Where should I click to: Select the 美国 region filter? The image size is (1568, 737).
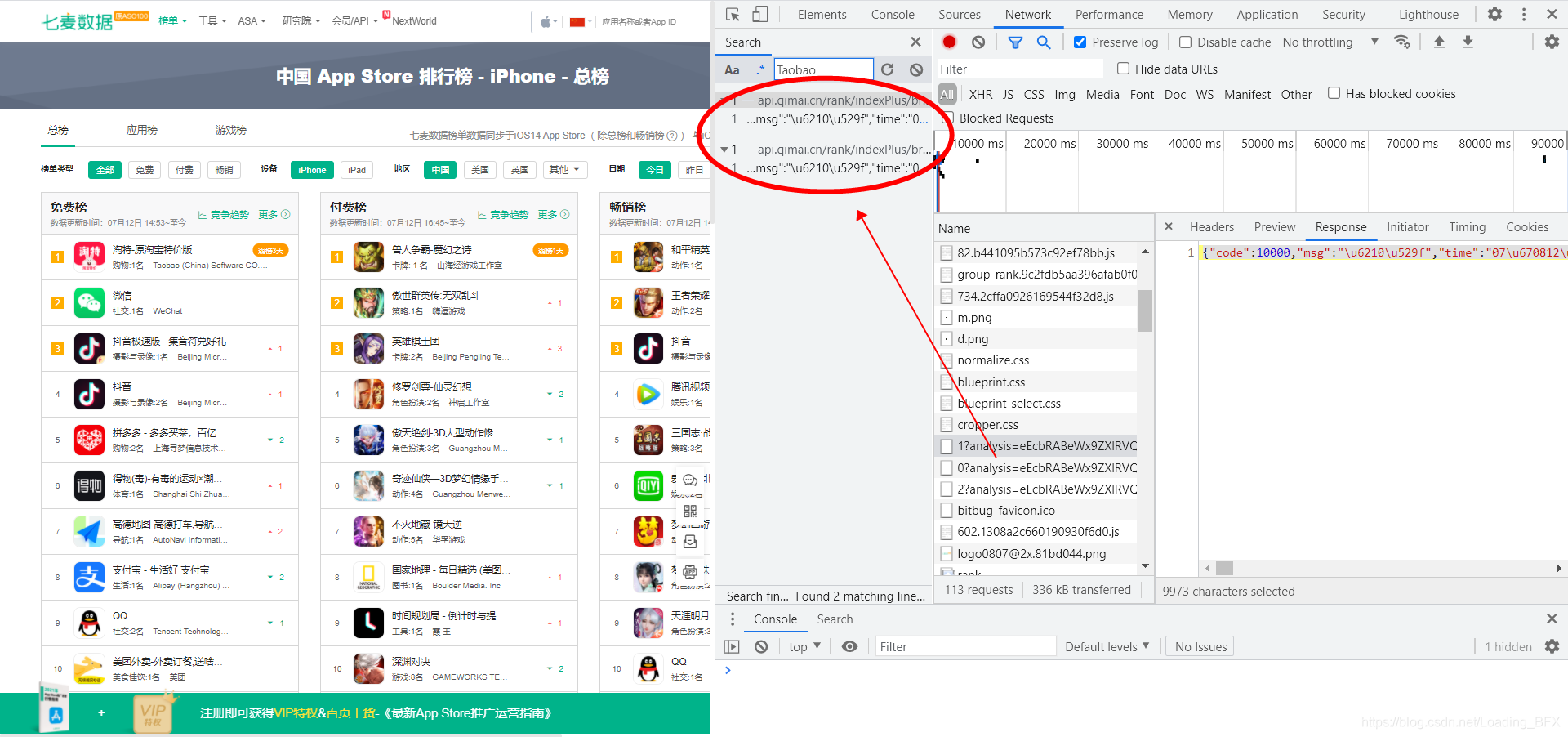tap(480, 170)
